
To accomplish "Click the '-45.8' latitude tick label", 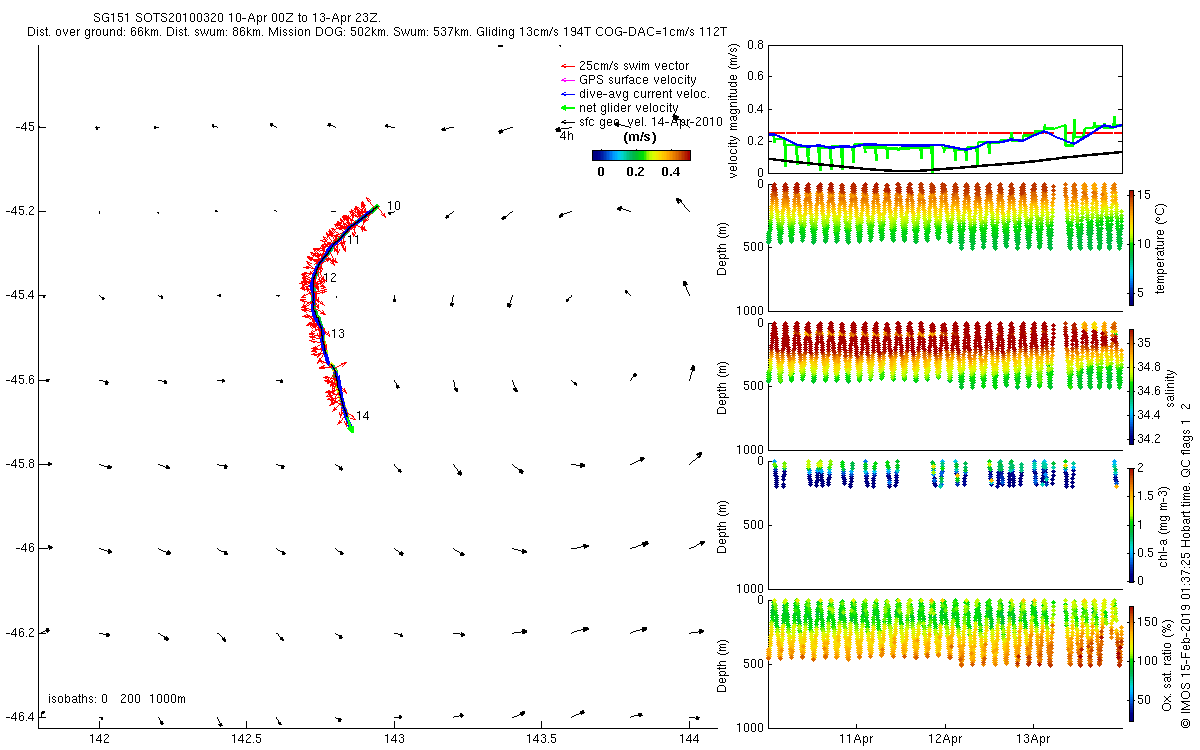I will [20, 464].
